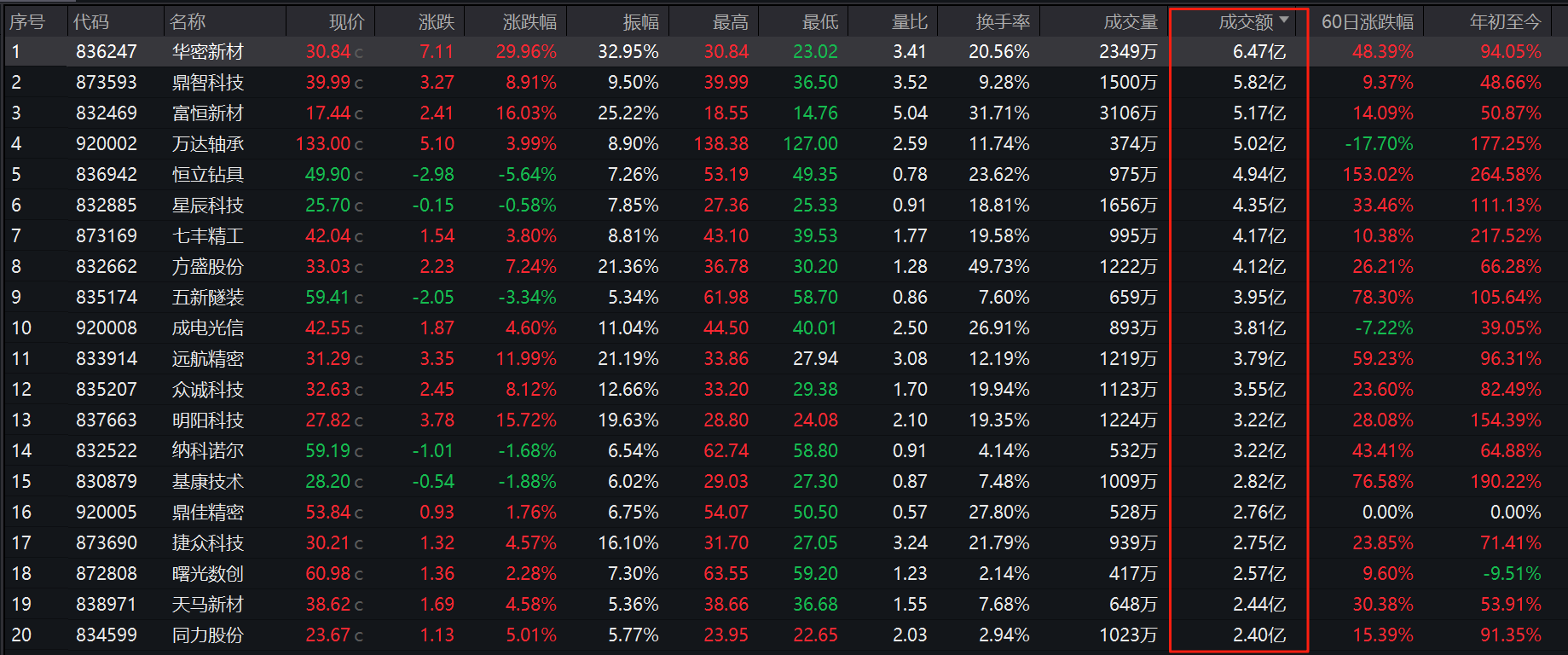Image resolution: width=1568 pixels, height=655 pixels.
Task: Select stock name 捷众科技
Action: point(208,543)
